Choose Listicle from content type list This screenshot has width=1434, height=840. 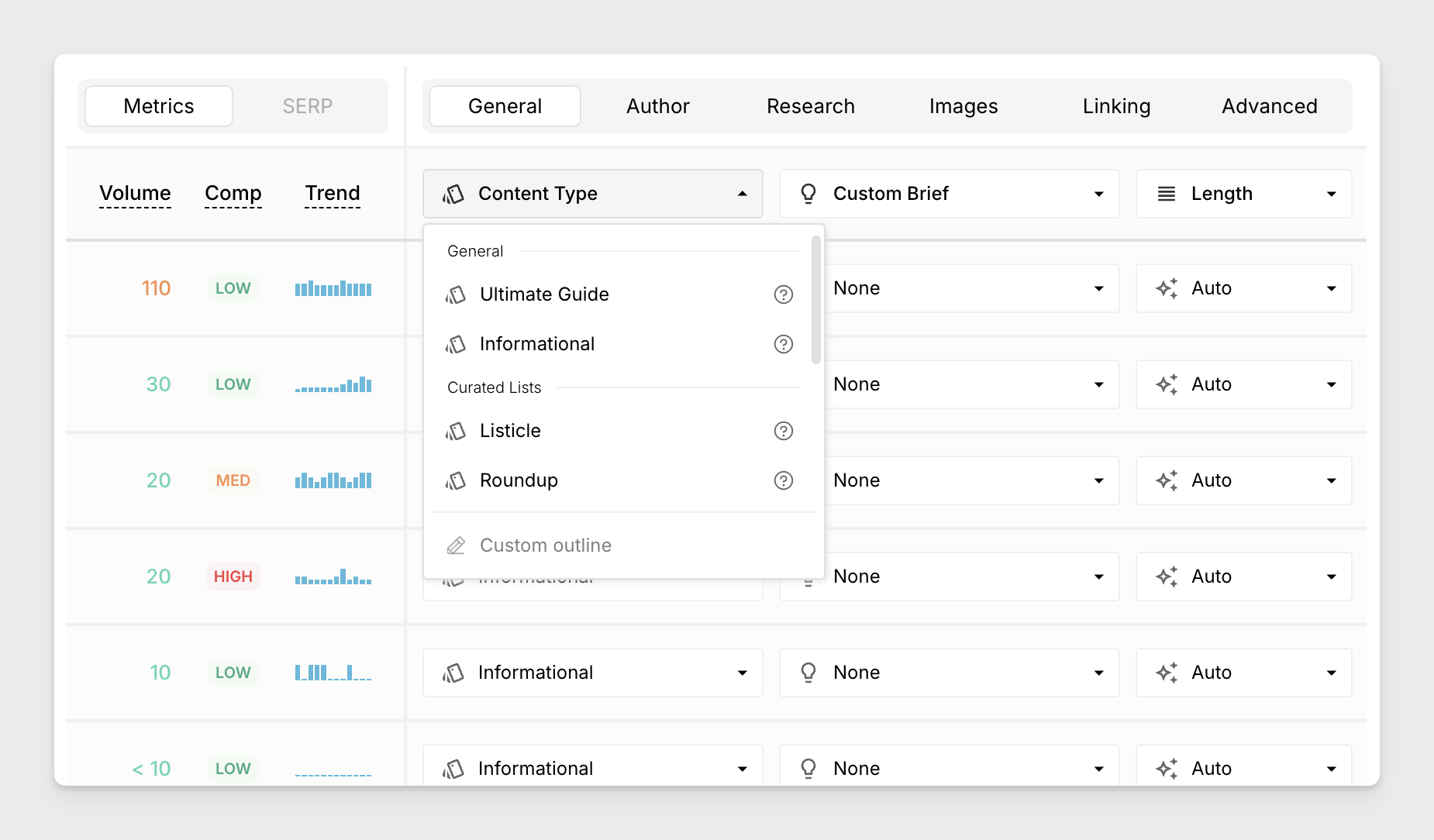510,431
